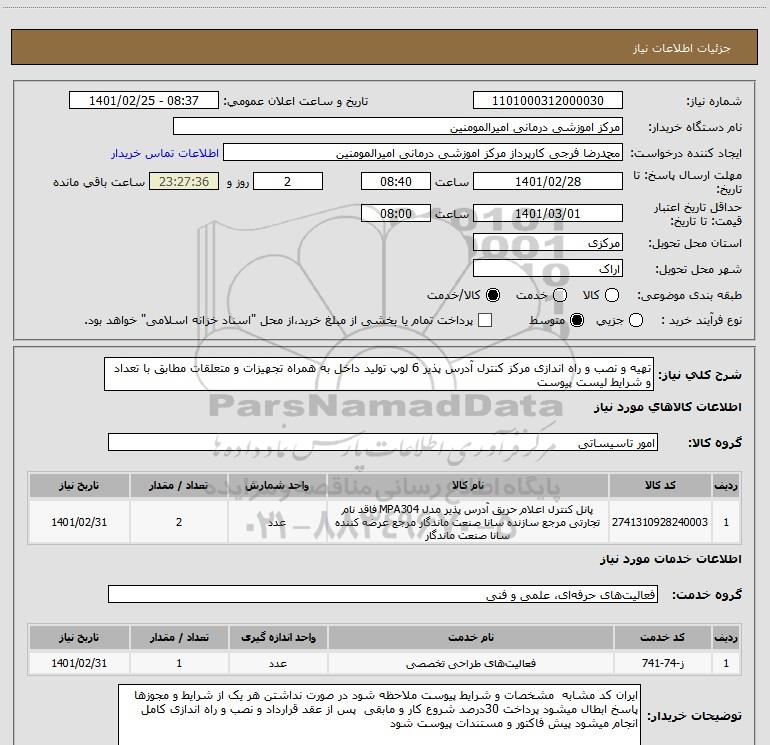Click the goods table نام کالا header
Screen dimensions: 770x745
pos(468,486)
